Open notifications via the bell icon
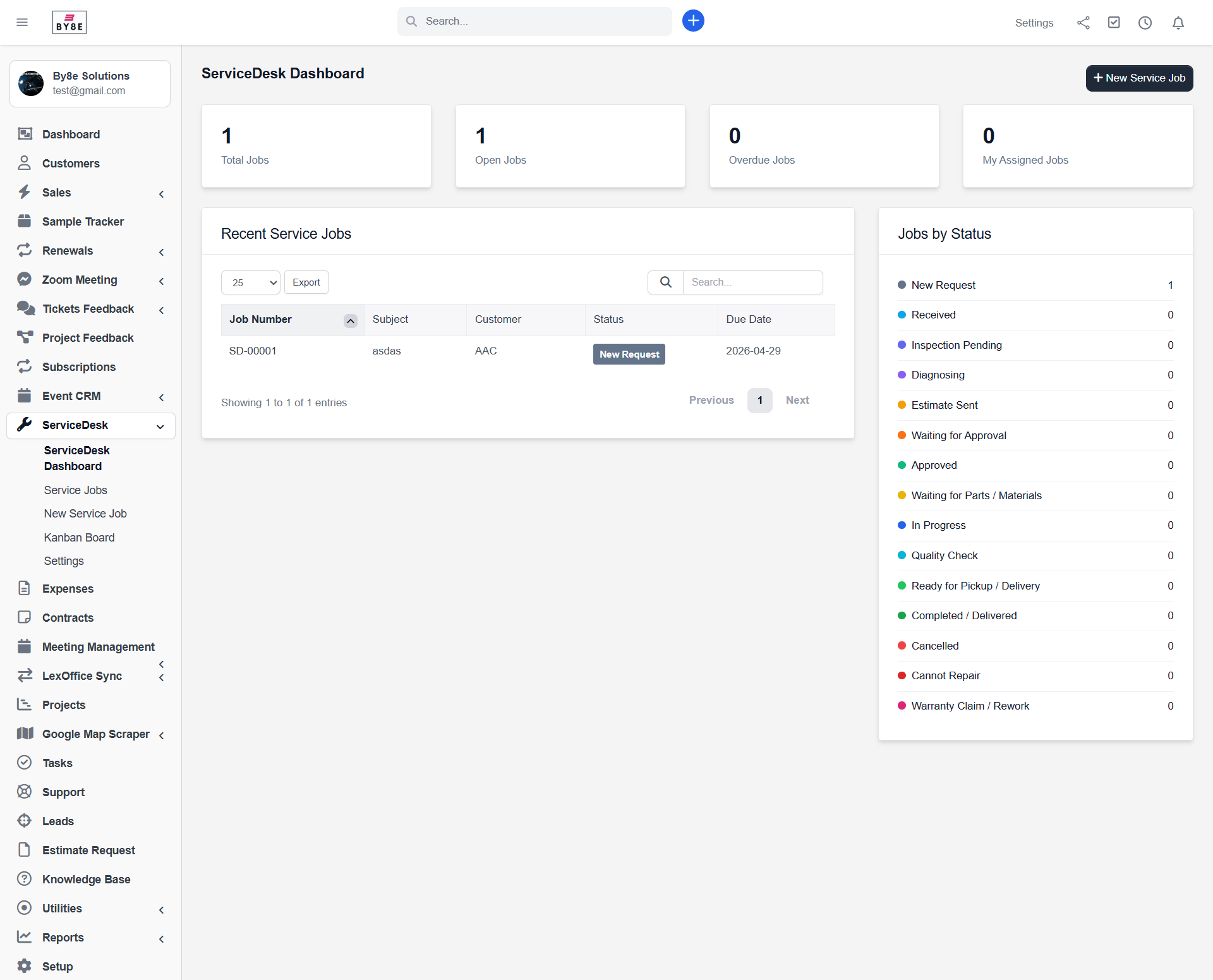This screenshot has height=980, width=1213. [x=1178, y=23]
